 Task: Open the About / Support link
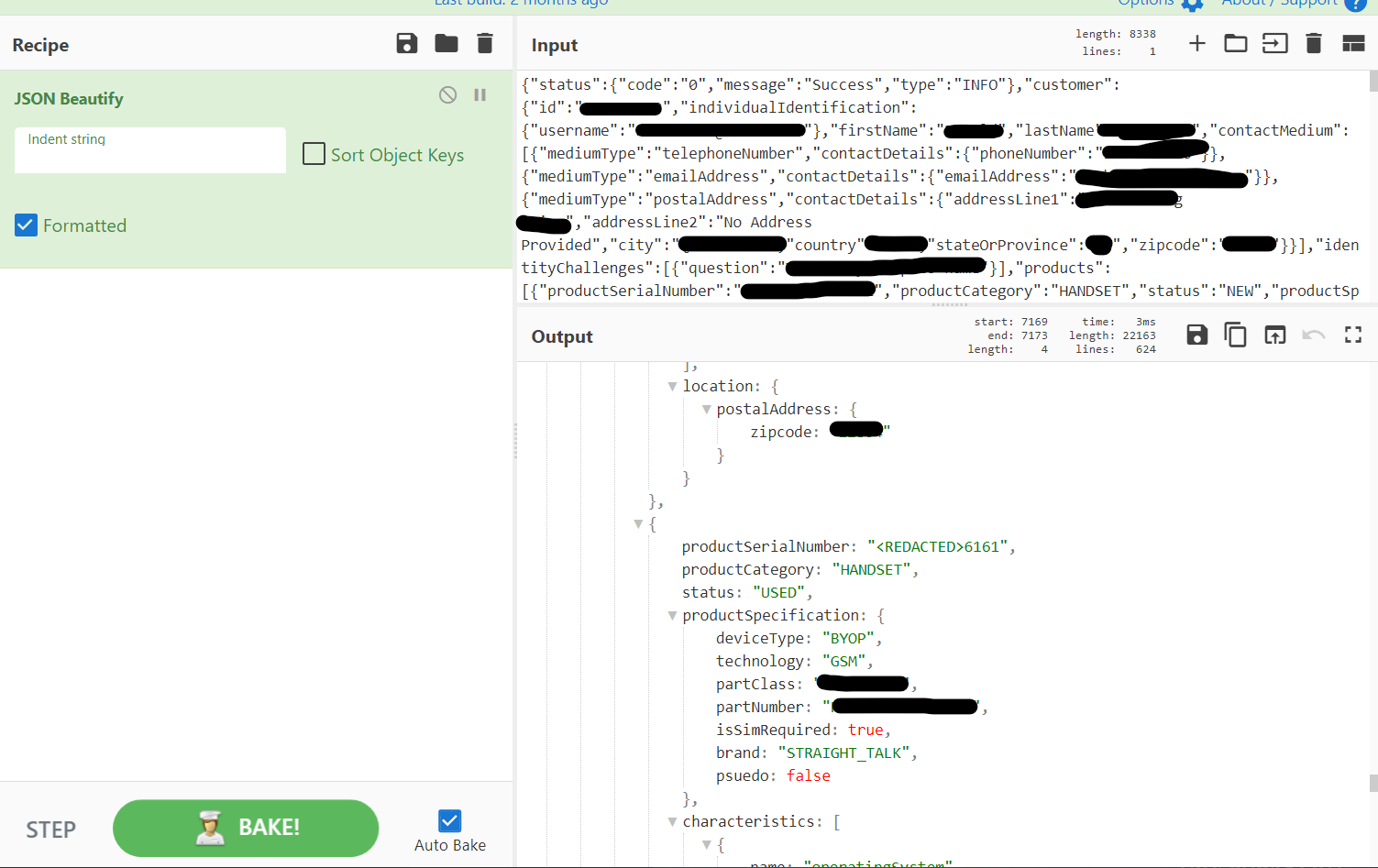click(1280, 3)
